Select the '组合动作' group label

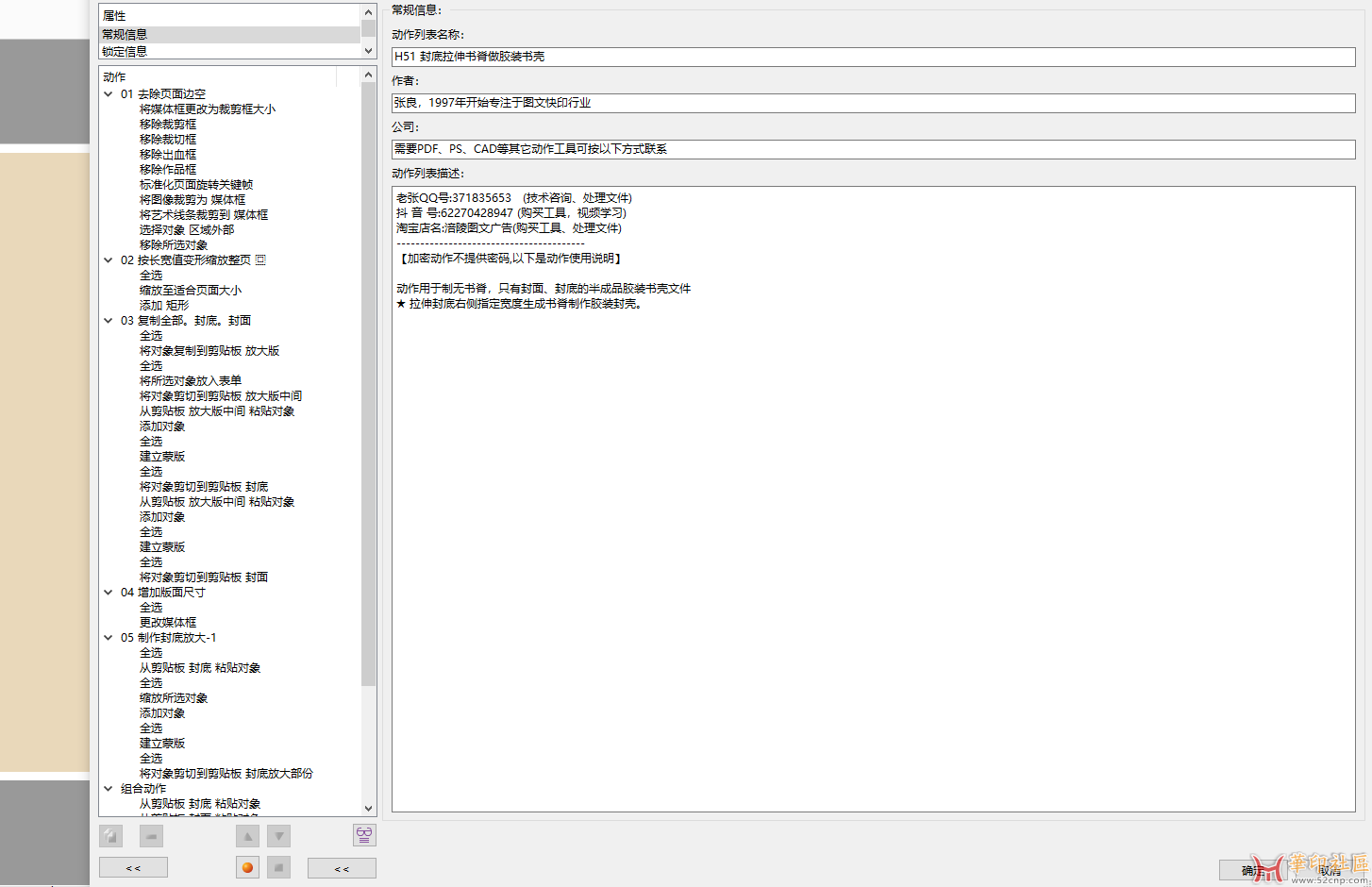point(143,789)
